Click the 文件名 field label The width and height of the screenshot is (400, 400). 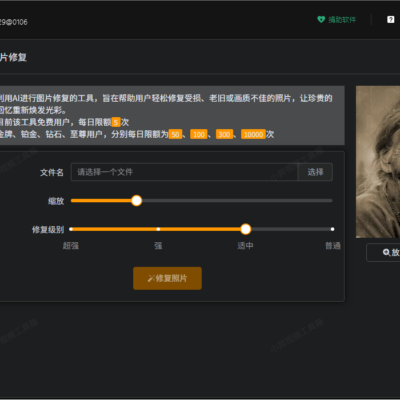52,172
